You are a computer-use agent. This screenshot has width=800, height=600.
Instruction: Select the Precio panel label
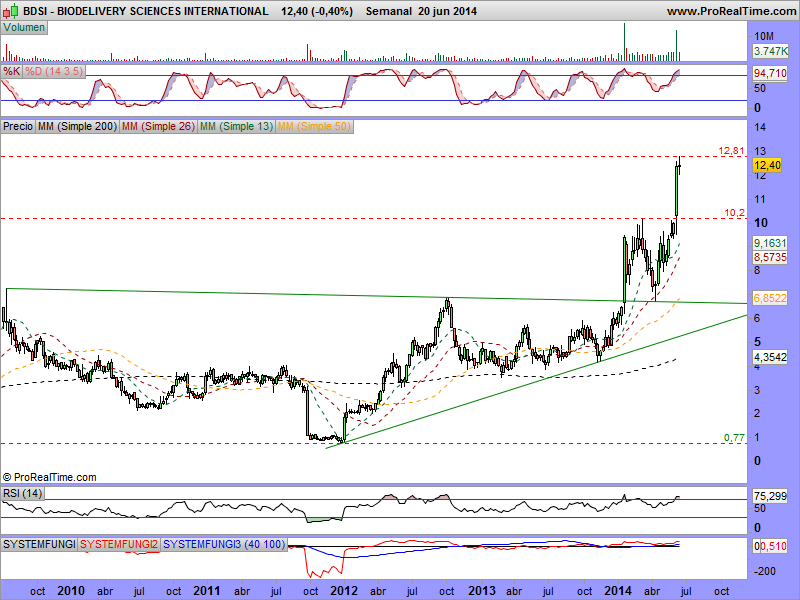coord(18,126)
